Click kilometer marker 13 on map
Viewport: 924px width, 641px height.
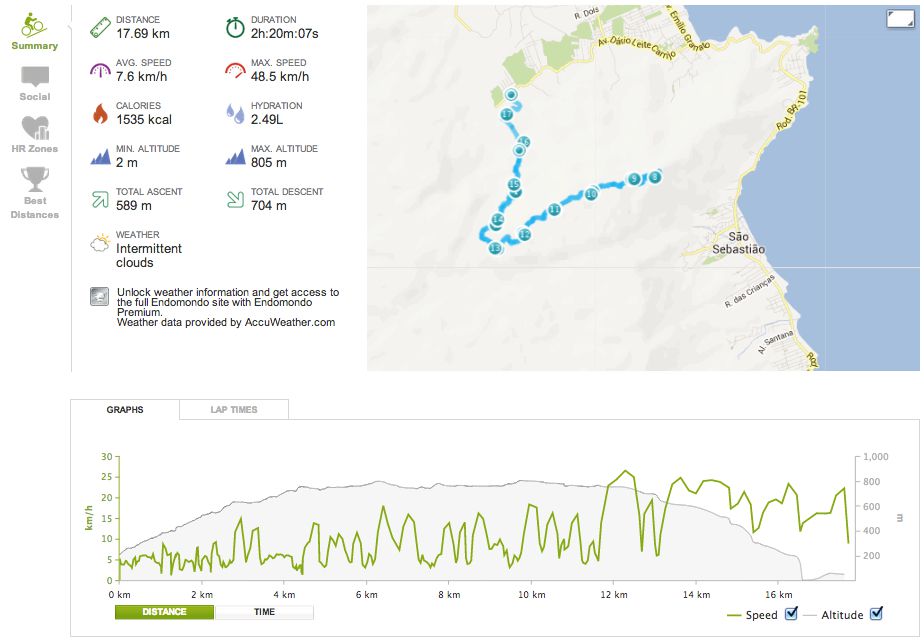coord(494,248)
